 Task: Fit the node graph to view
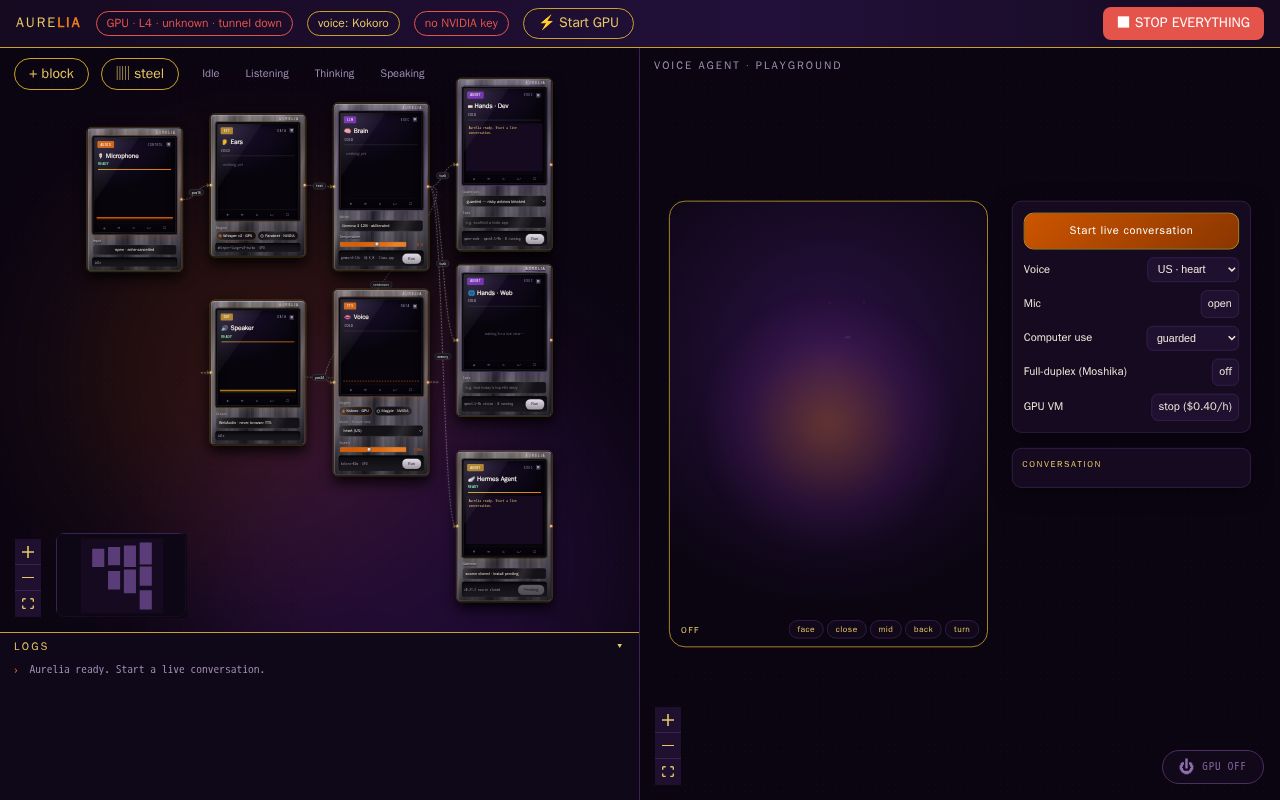coord(28,604)
